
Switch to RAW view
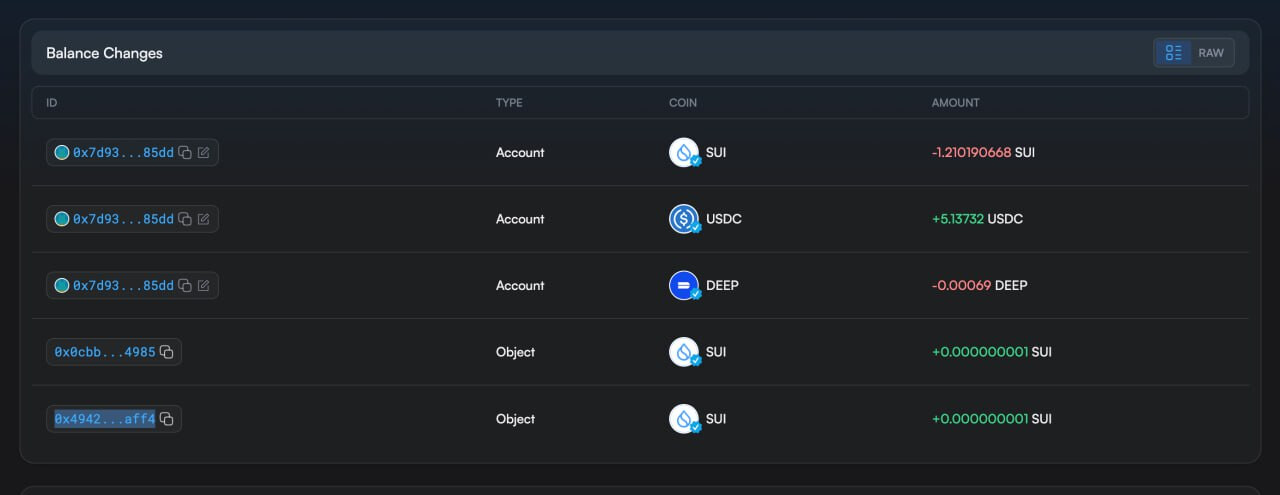click(x=1211, y=53)
